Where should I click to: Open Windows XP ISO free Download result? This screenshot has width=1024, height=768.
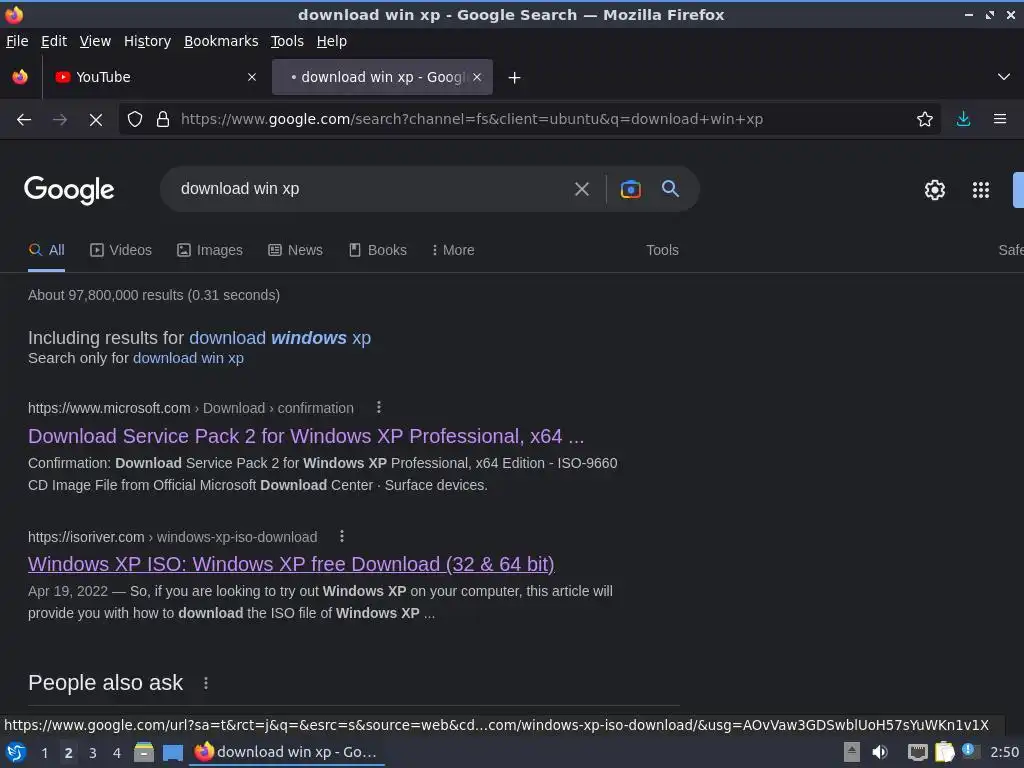tap(291, 564)
